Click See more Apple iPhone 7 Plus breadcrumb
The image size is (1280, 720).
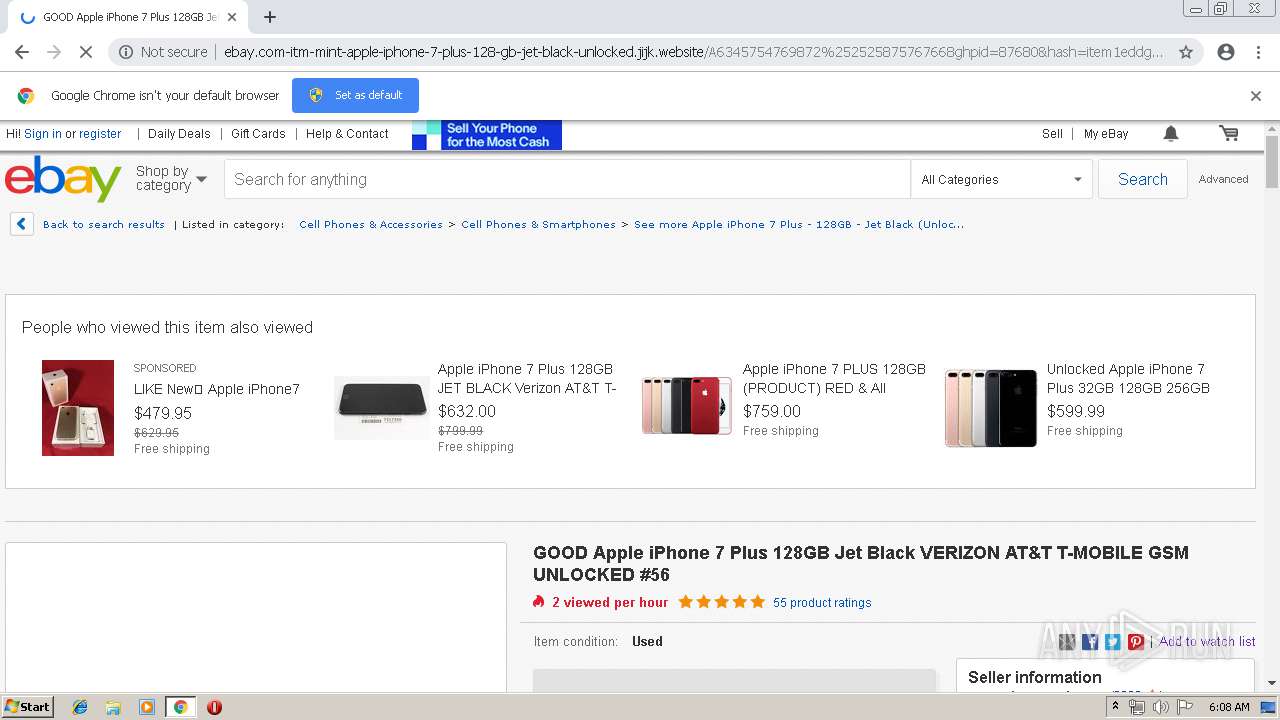click(x=799, y=225)
